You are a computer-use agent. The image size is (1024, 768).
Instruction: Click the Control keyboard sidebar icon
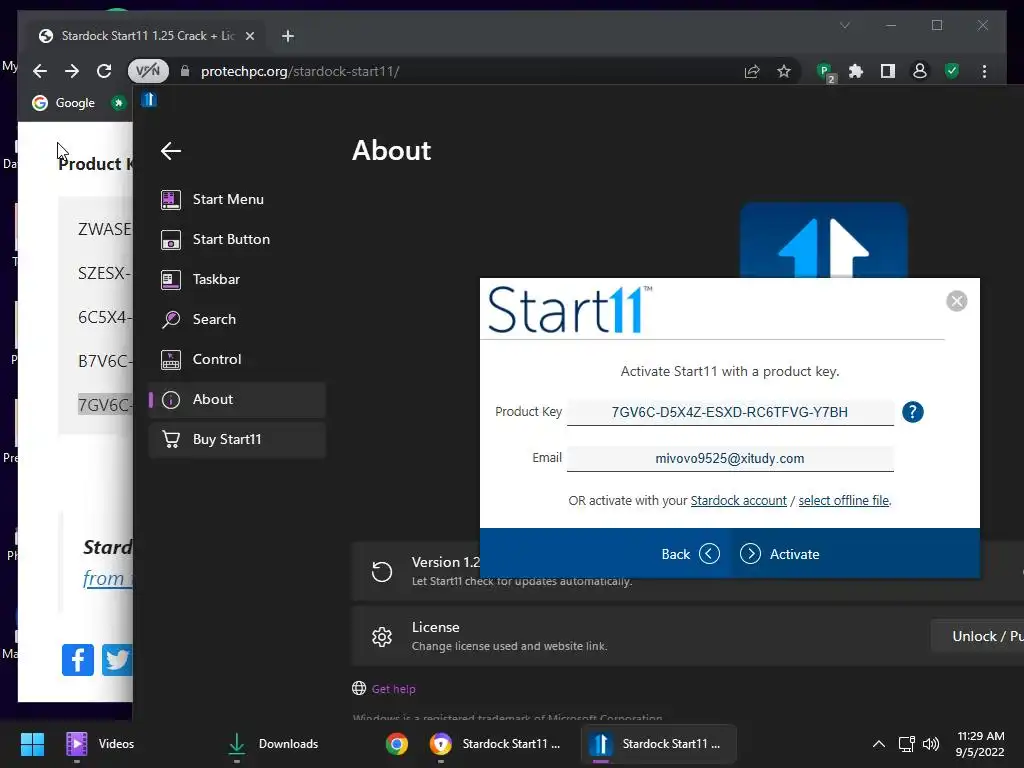[x=170, y=359]
